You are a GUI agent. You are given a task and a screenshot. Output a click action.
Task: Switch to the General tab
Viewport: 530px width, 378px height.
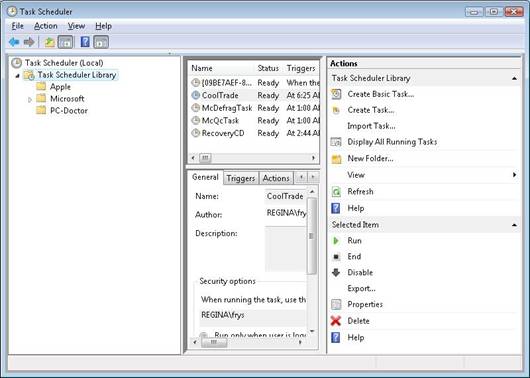(x=205, y=177)
